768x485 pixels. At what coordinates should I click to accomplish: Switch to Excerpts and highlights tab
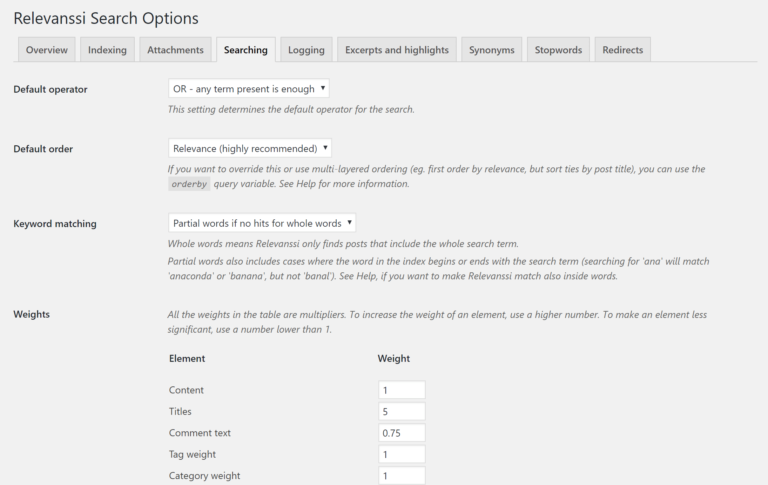click(398, 49)
